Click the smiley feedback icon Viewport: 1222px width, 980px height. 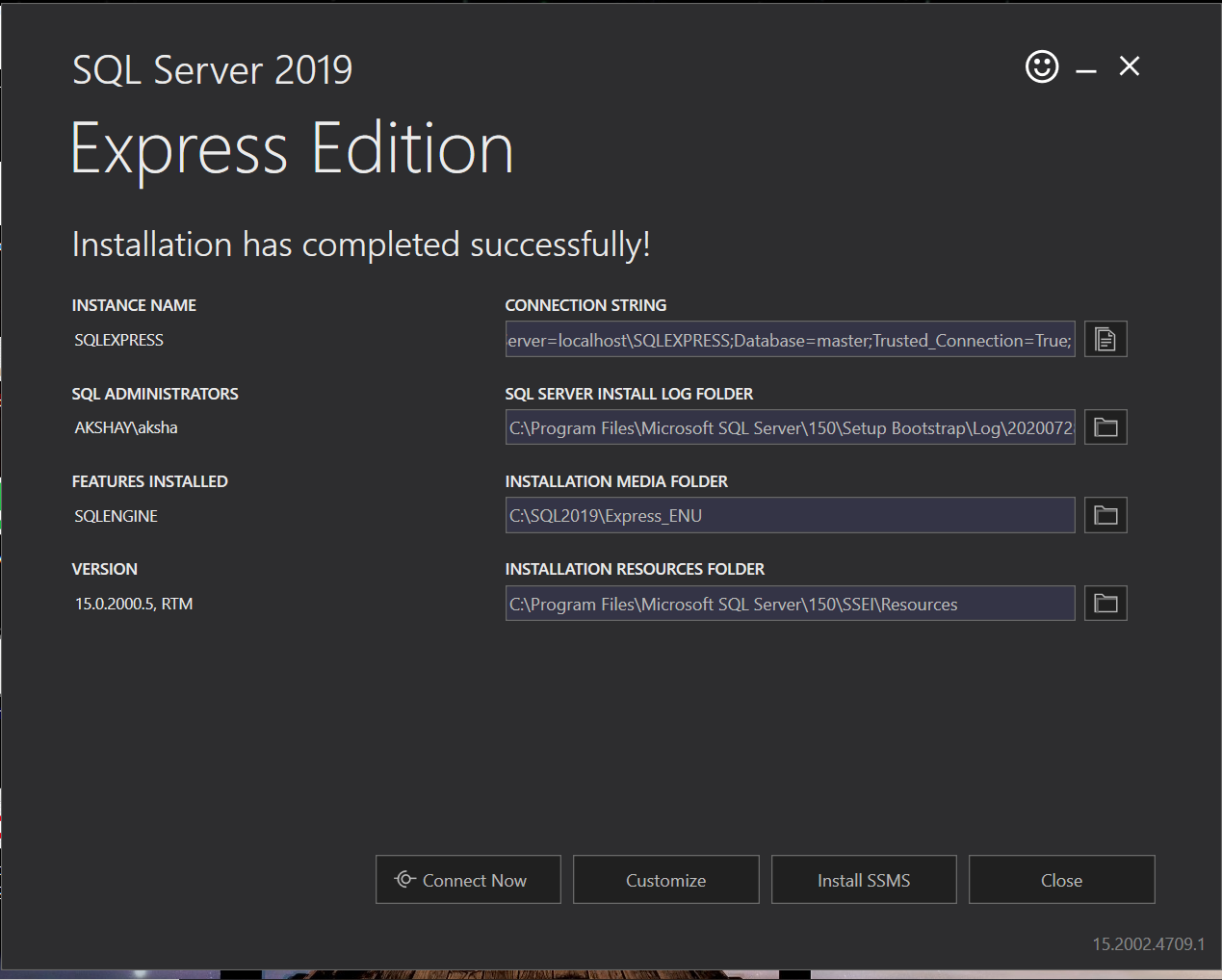pos(1042,66)
